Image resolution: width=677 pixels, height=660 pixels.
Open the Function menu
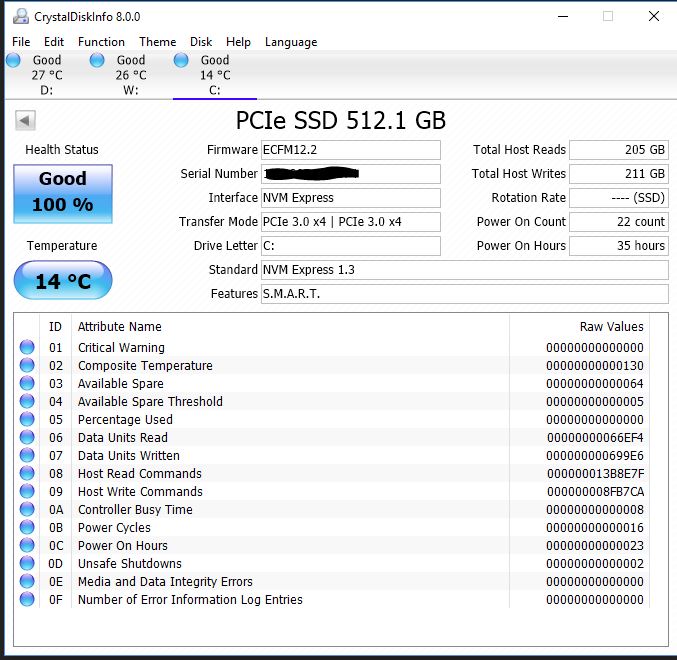[x=101, y=42]
